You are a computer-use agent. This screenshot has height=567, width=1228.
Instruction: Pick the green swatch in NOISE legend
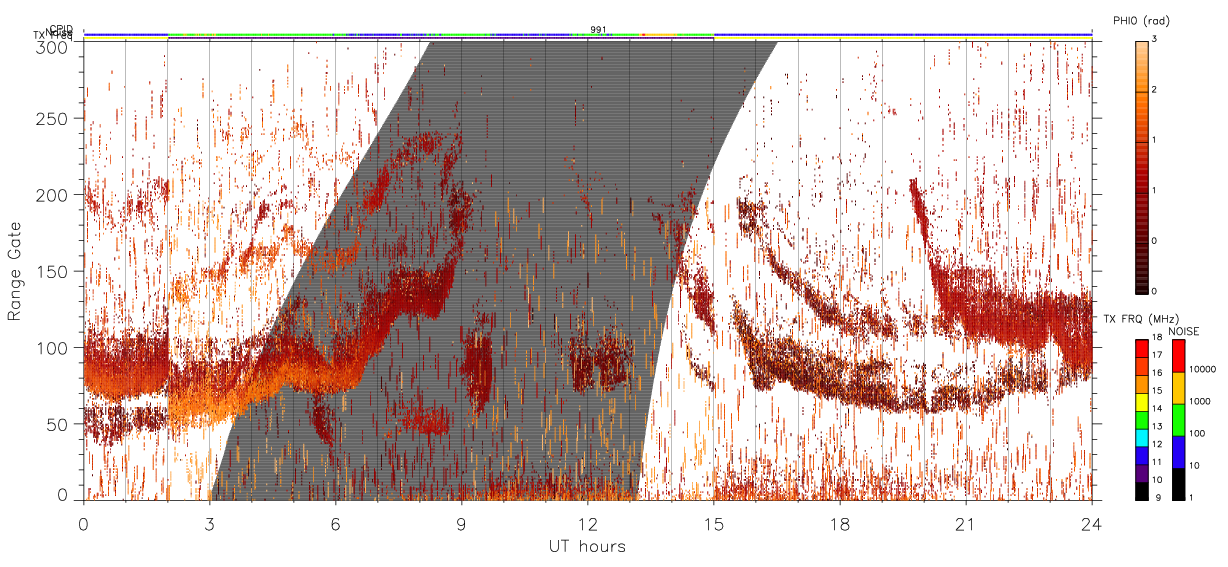tap(1178, 420)
